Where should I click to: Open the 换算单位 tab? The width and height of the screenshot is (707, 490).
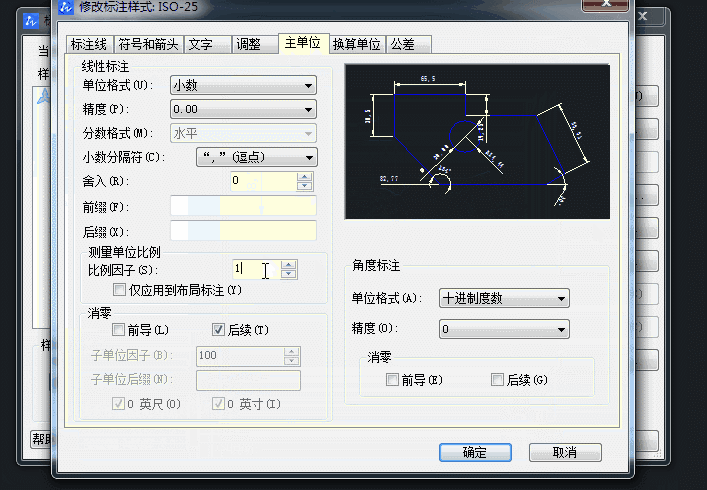pos(357,45)
